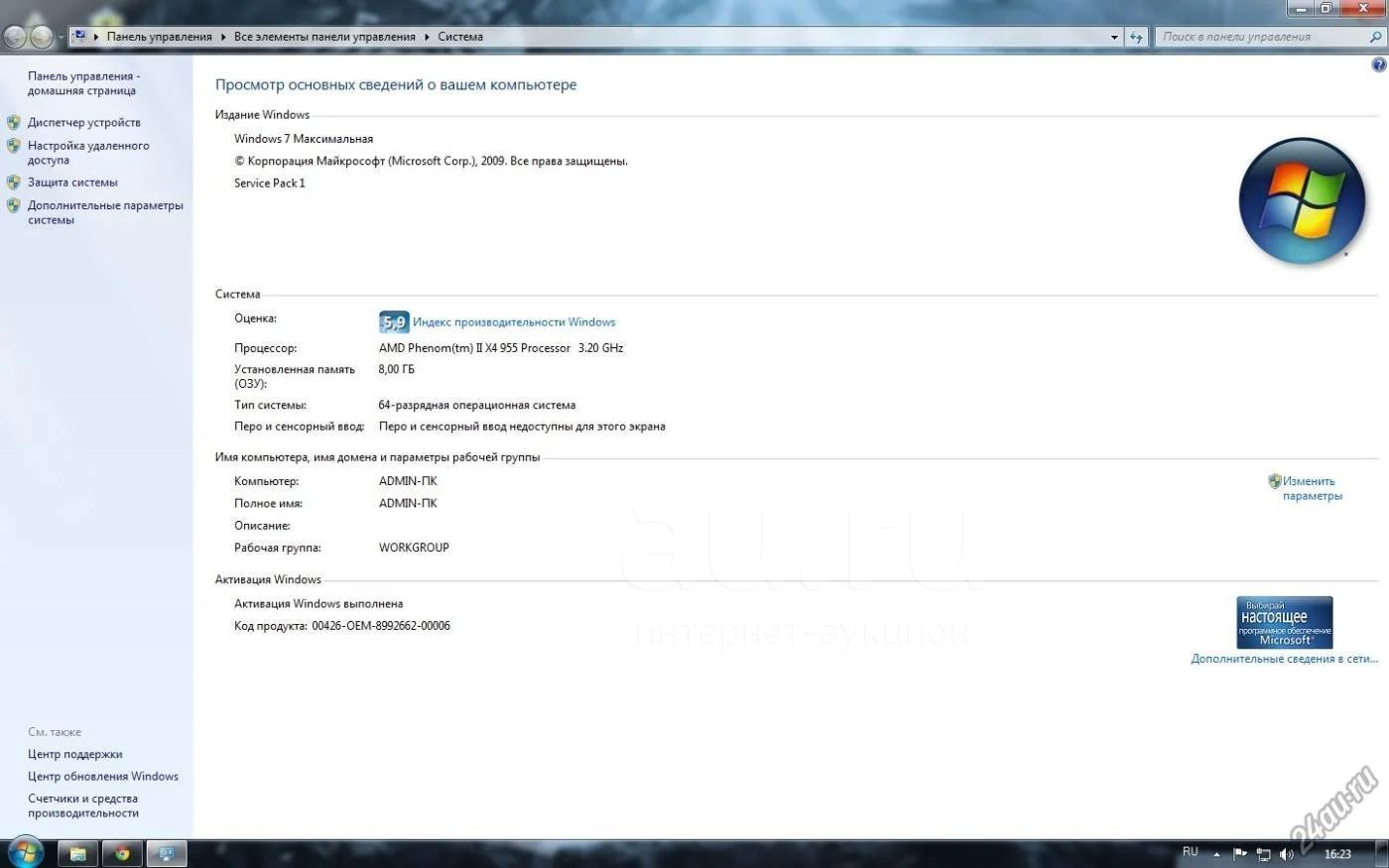This screenshot has height=868, width=1389.
Task: Launch Google Chrome from the taskbar
Action: [122, 853]
